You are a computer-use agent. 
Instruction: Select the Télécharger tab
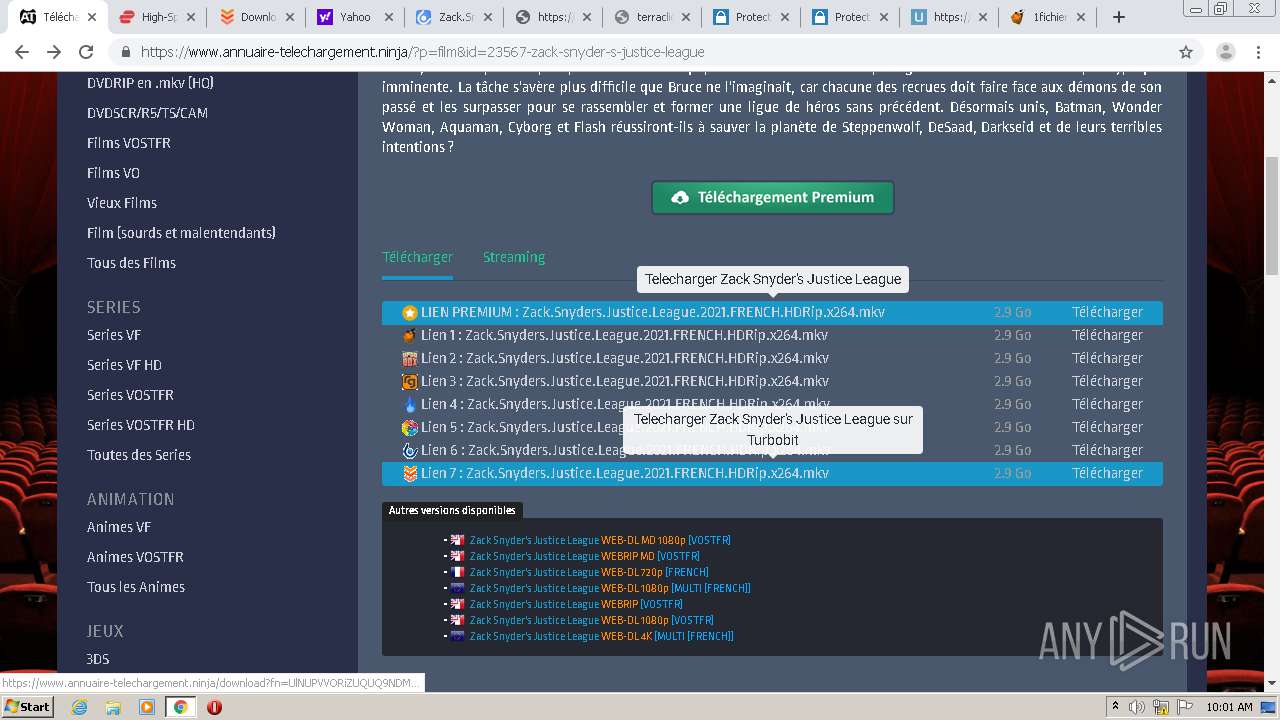point(417,257)
